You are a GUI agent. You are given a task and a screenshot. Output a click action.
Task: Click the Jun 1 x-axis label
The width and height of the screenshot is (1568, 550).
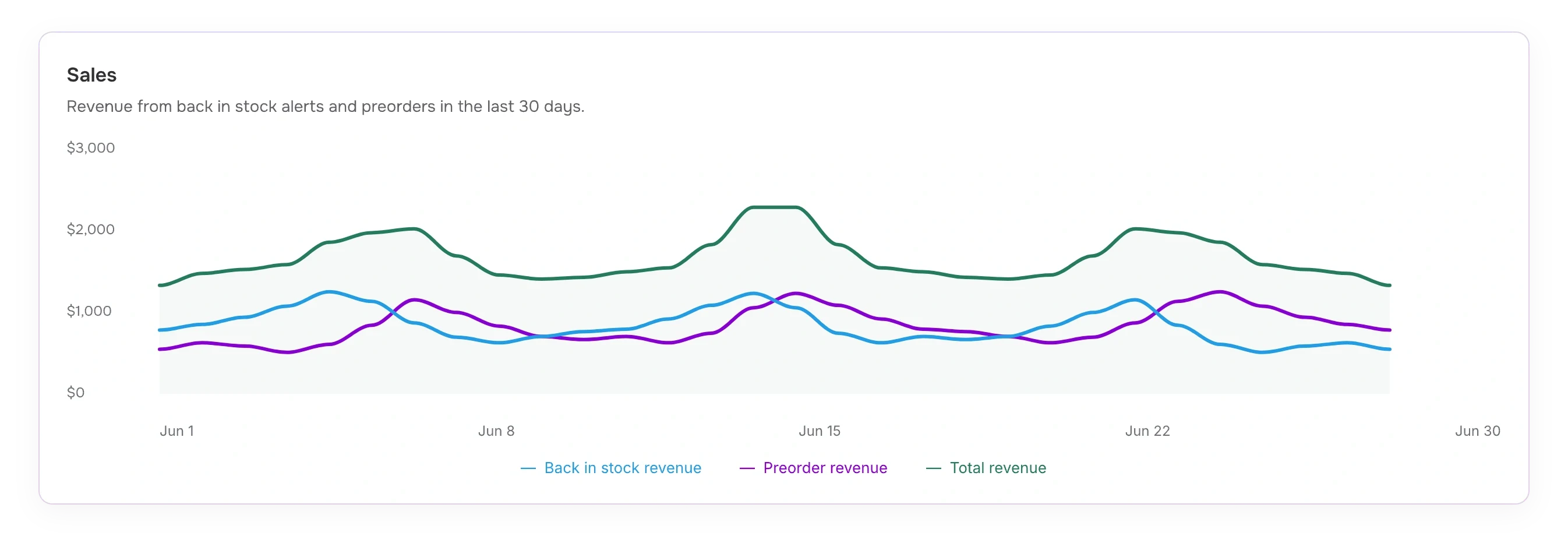coord(176,431)
